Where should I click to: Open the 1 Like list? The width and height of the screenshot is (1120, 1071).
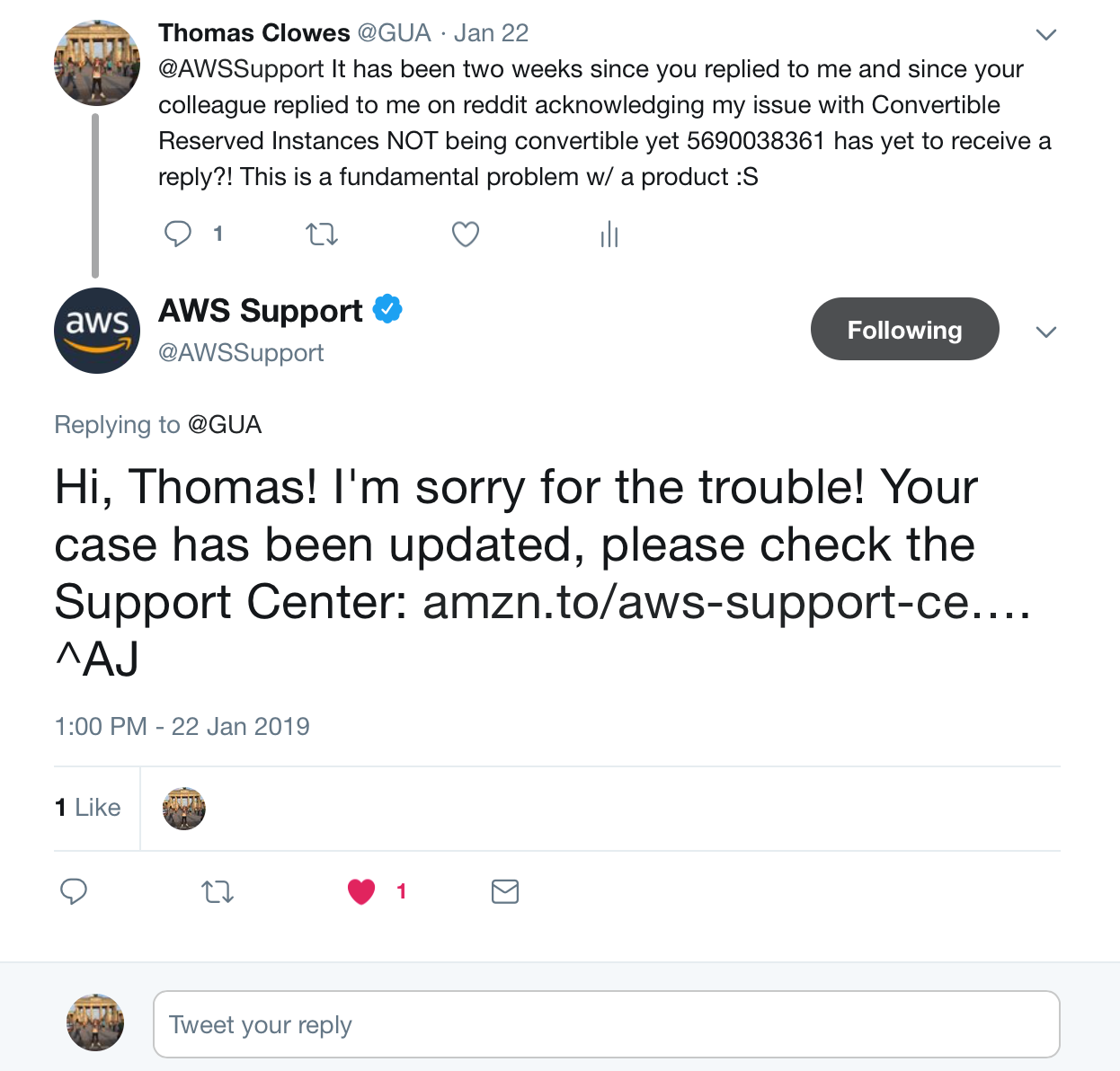coord(87,808)
